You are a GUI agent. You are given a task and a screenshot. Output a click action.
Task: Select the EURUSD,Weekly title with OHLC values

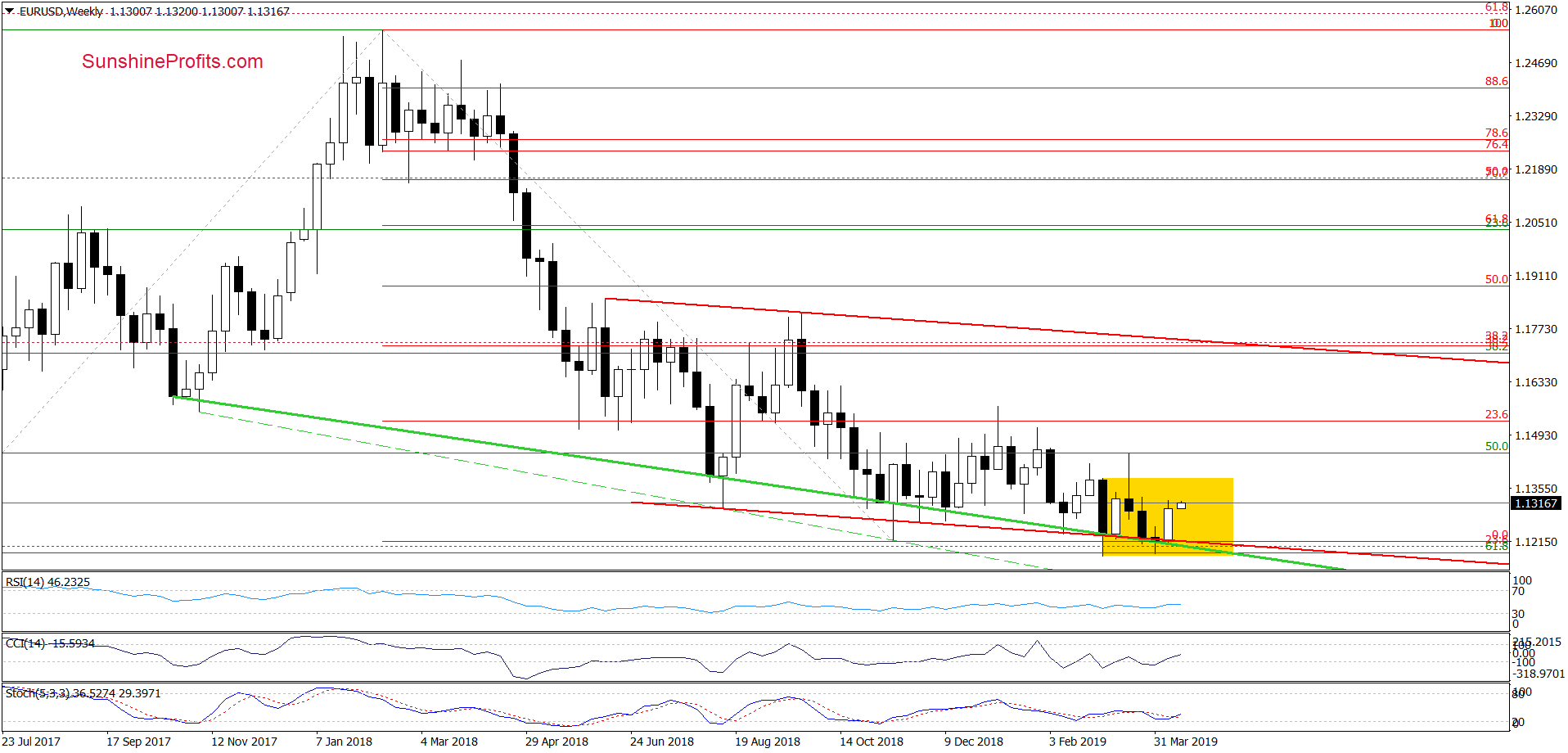pyautogui.click(x=154, y=11)
